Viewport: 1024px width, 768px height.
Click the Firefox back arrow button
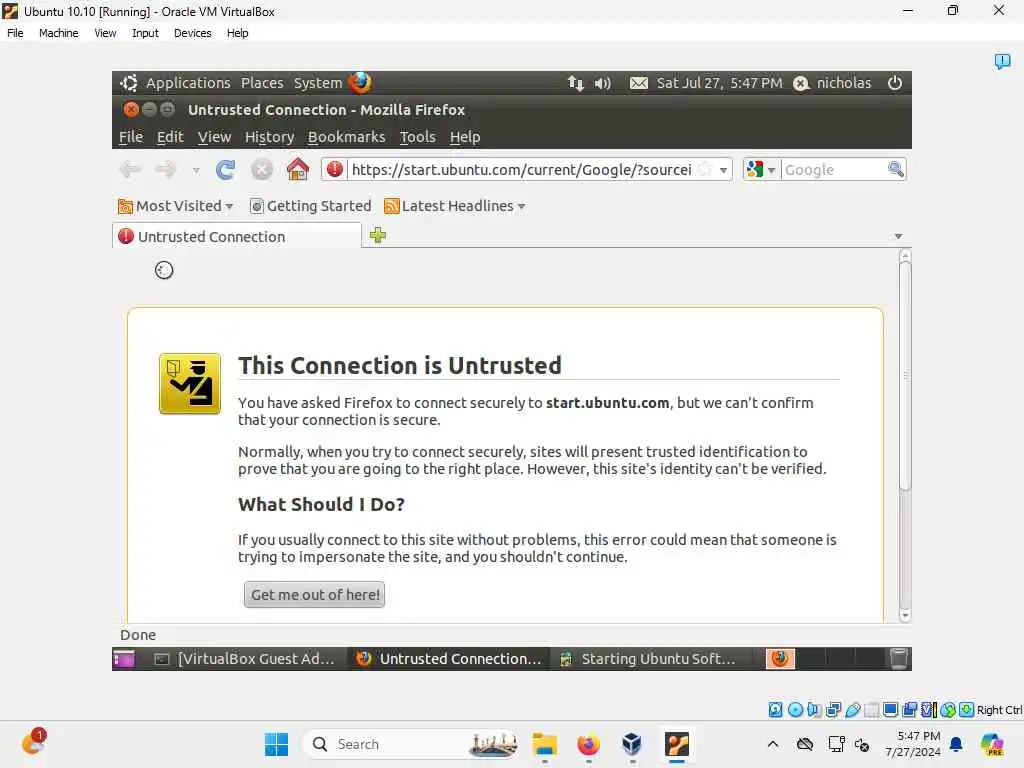point(131,170)
